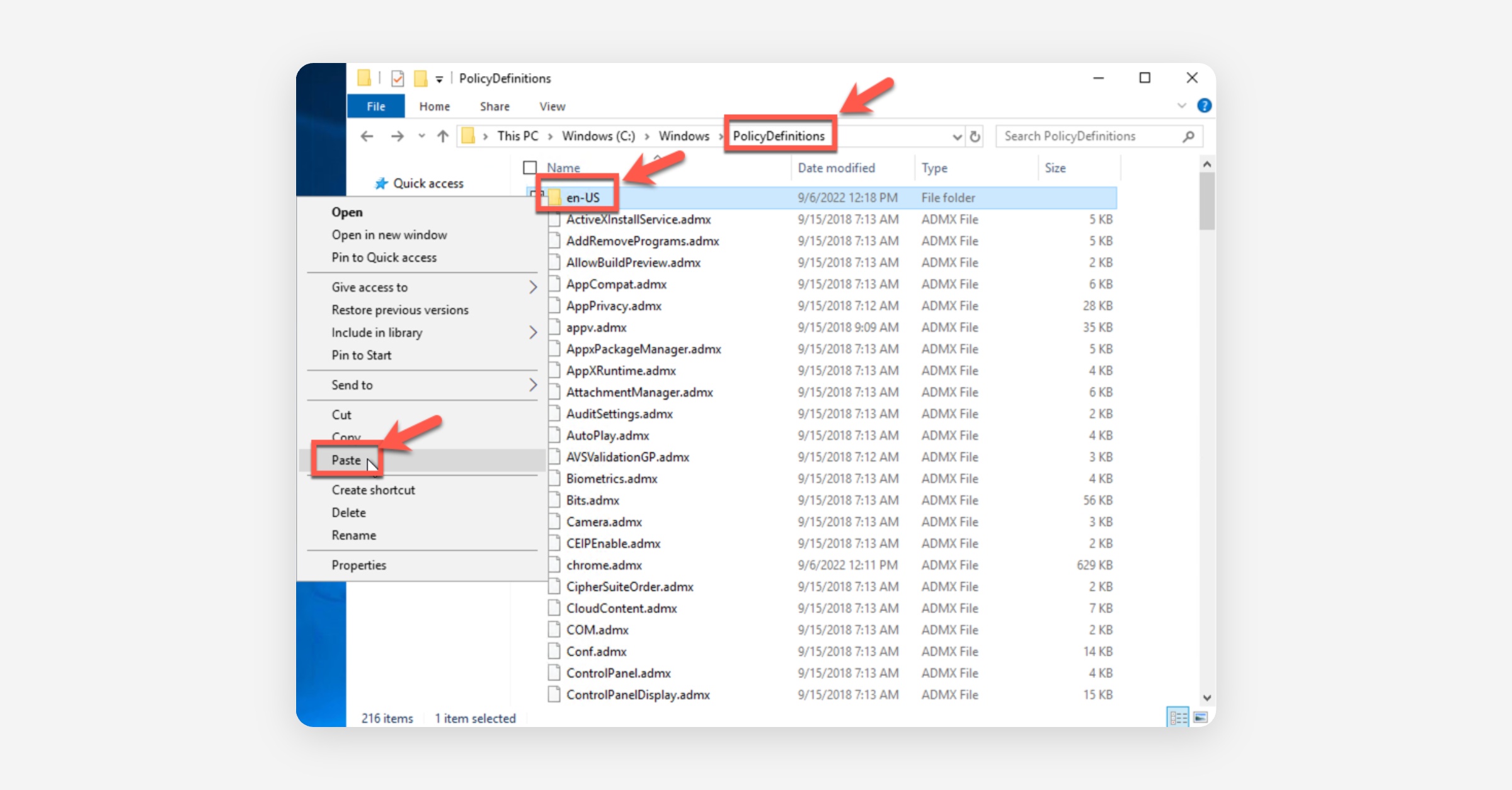Refresh the PolicyDefinitions folder view
This screenshot has width=1512, height=790.
(975, 136)
